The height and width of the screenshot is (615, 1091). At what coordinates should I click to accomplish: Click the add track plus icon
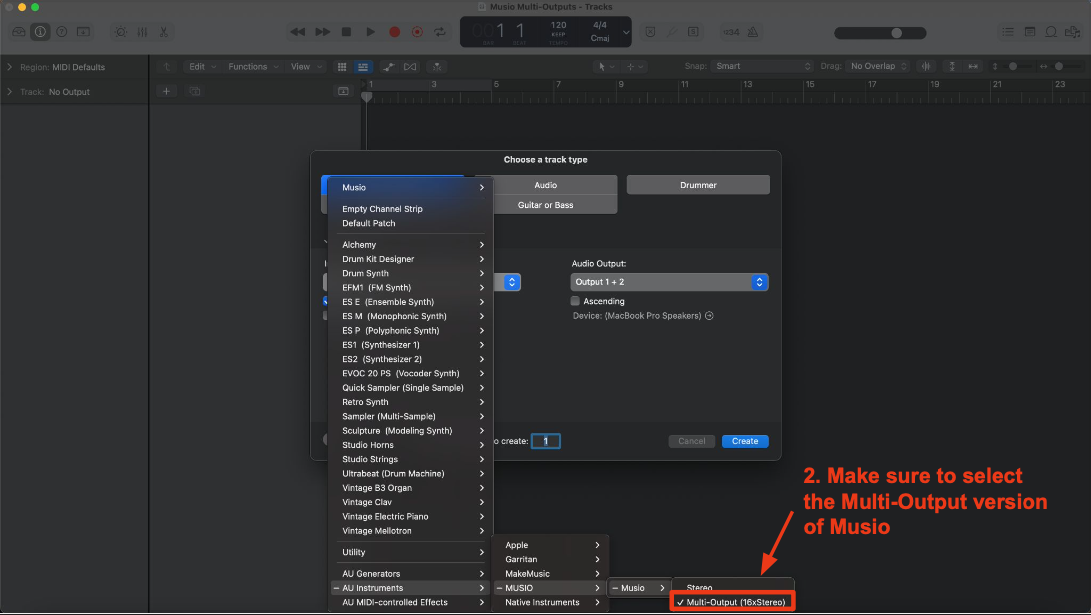tap(166, 91)
